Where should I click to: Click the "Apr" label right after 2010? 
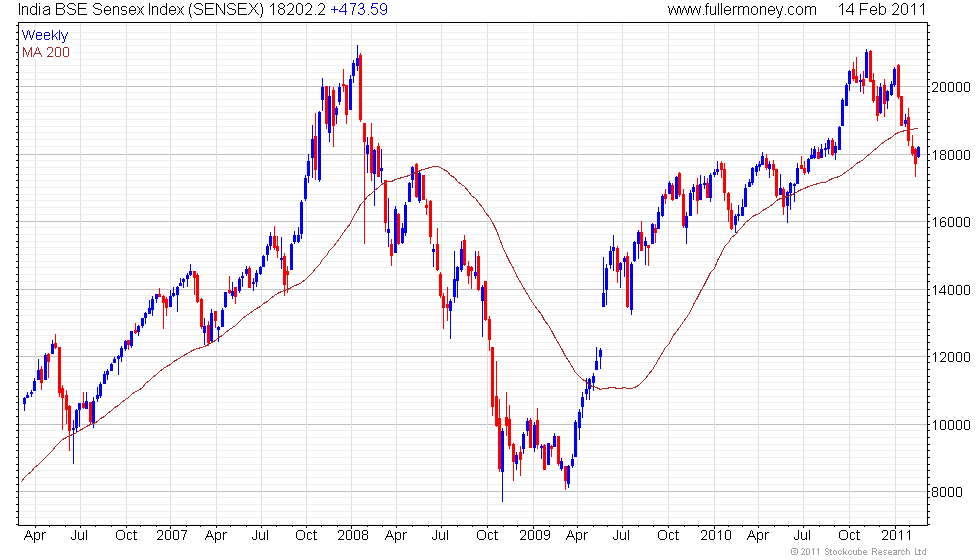(758, 536)
